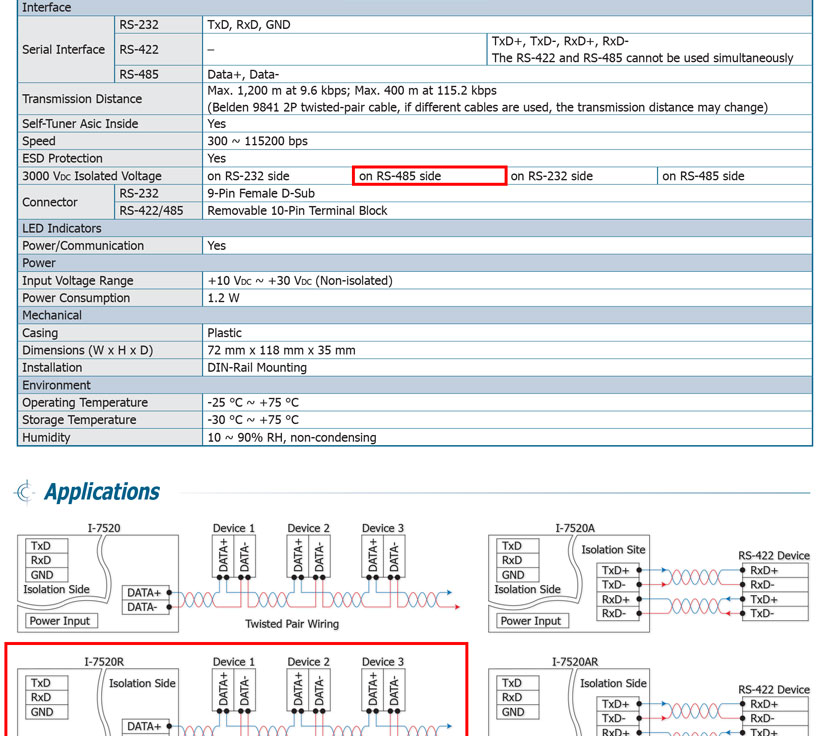This screenshot has width=830, height=736.
Task: Select the "Plastic" value
Action: coord(224,333)
